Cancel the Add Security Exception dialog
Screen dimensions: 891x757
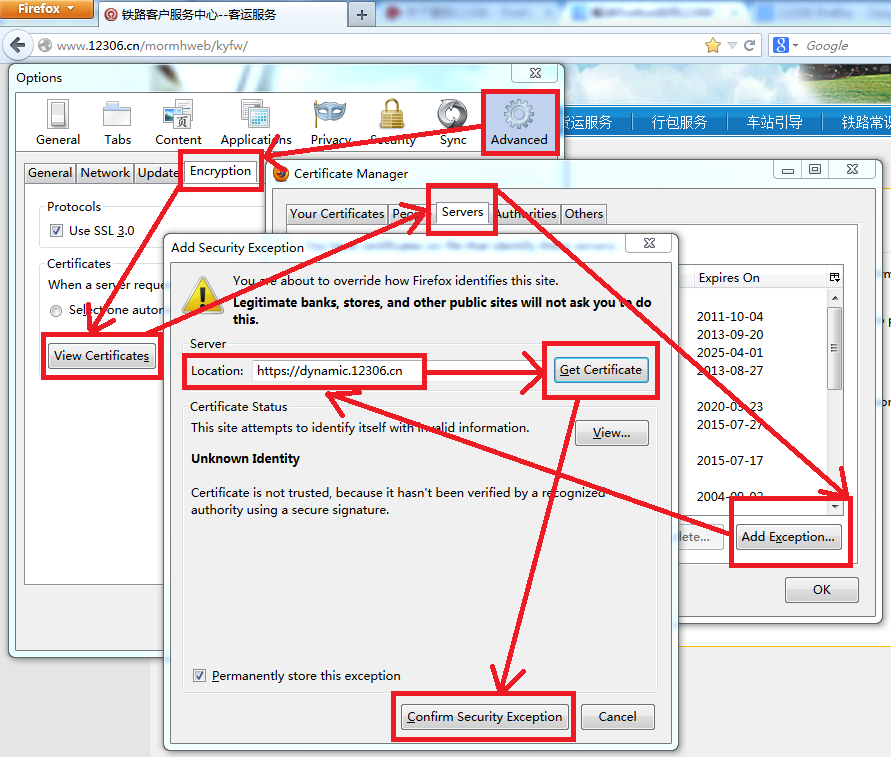618,717
